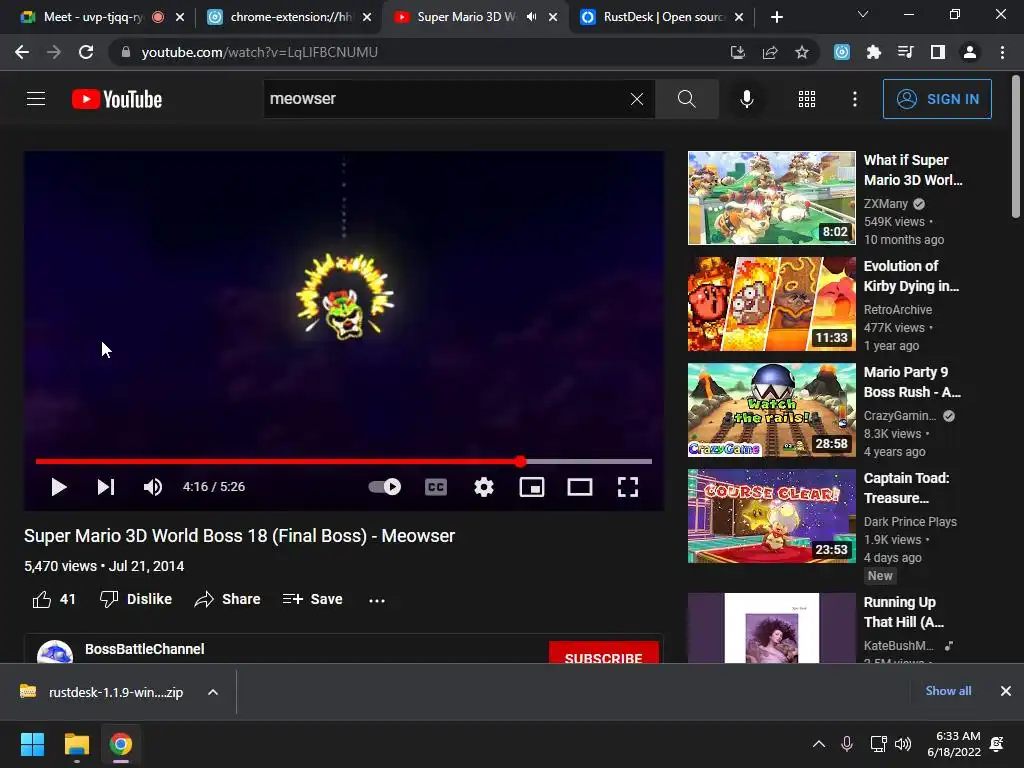Open What if Super Mario 3D World thumbnail
Image resolution: width=1024 pixels, height=768 pixels.
click(x=772, y=198)
